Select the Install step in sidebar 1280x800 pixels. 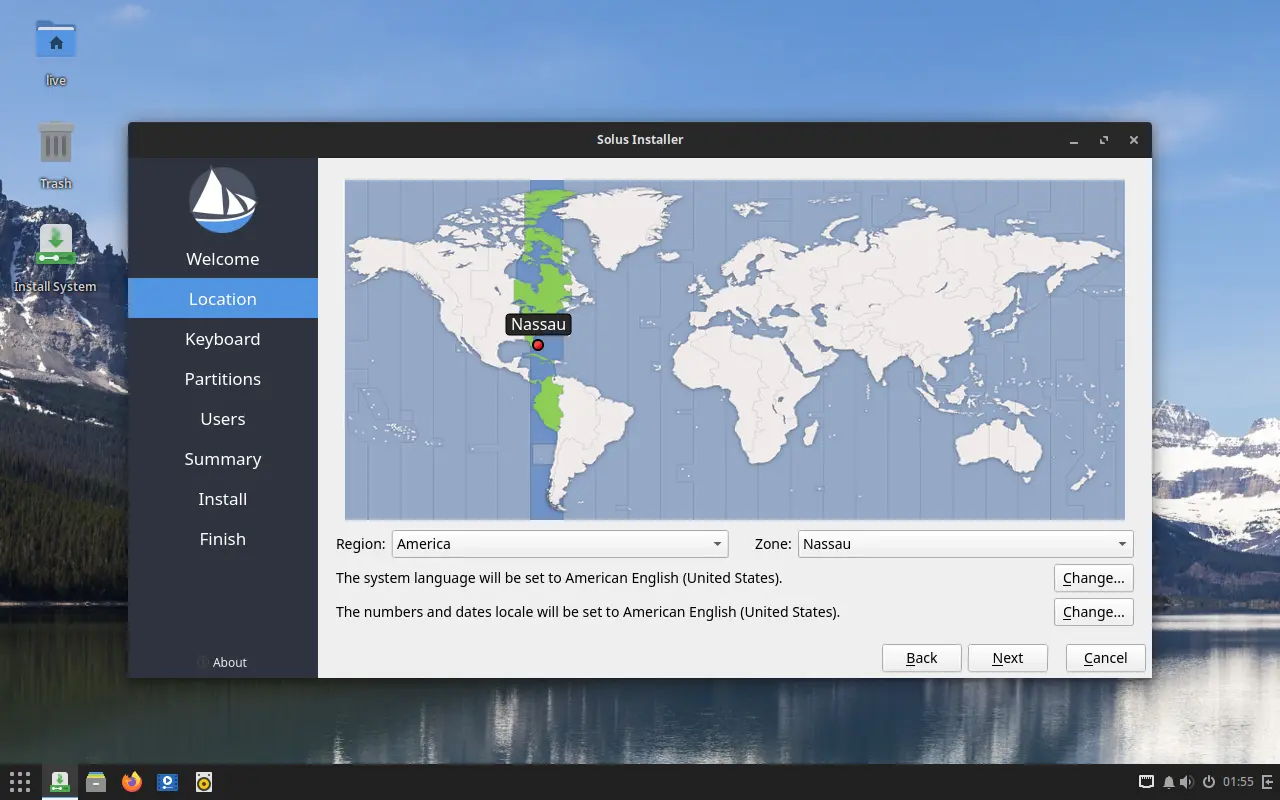(223, 499)
